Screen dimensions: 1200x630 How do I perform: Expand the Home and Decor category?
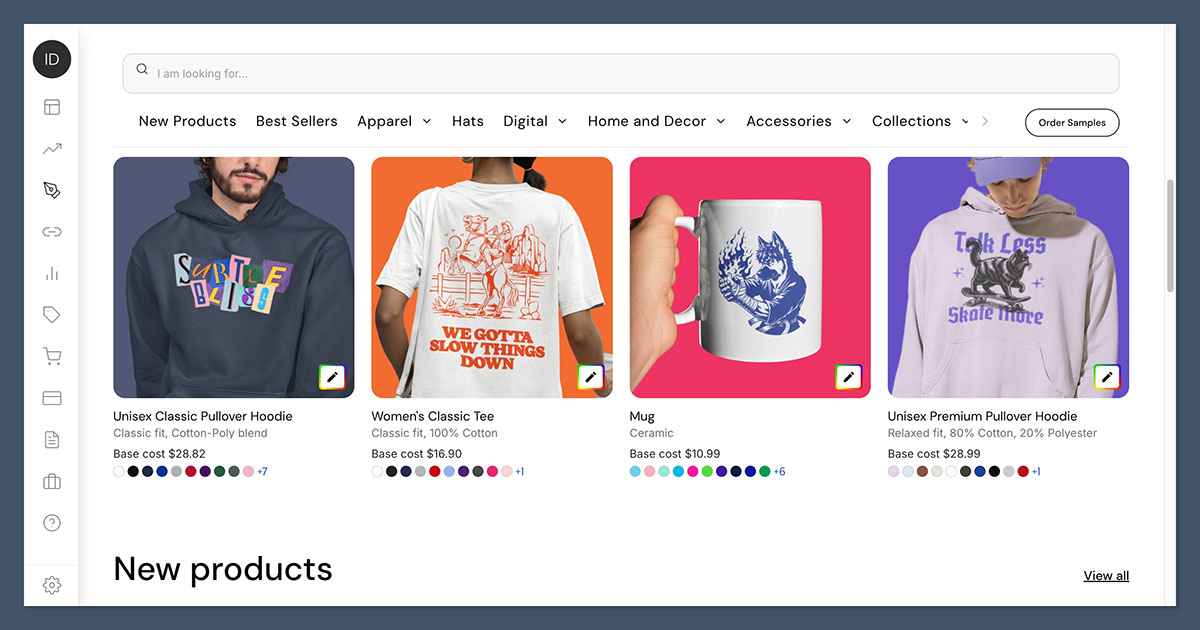(656, 120)
